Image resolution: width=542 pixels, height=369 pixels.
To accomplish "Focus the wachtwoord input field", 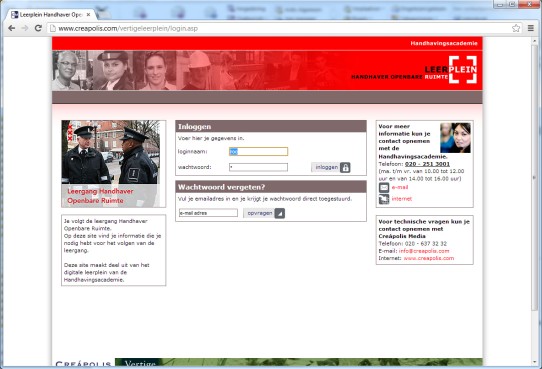I will (258, 167).
